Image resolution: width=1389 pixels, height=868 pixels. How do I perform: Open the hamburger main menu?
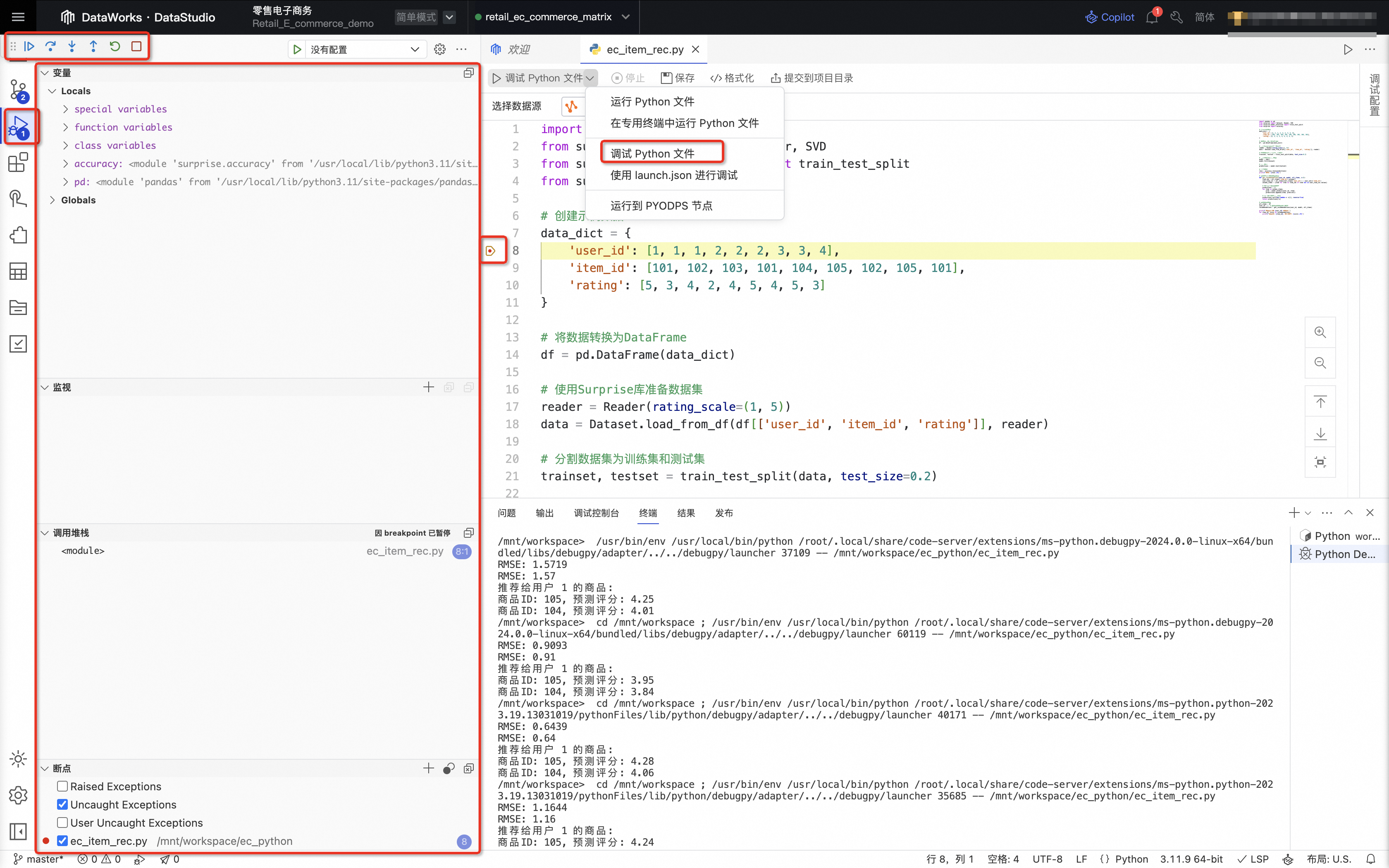[18, 17]
